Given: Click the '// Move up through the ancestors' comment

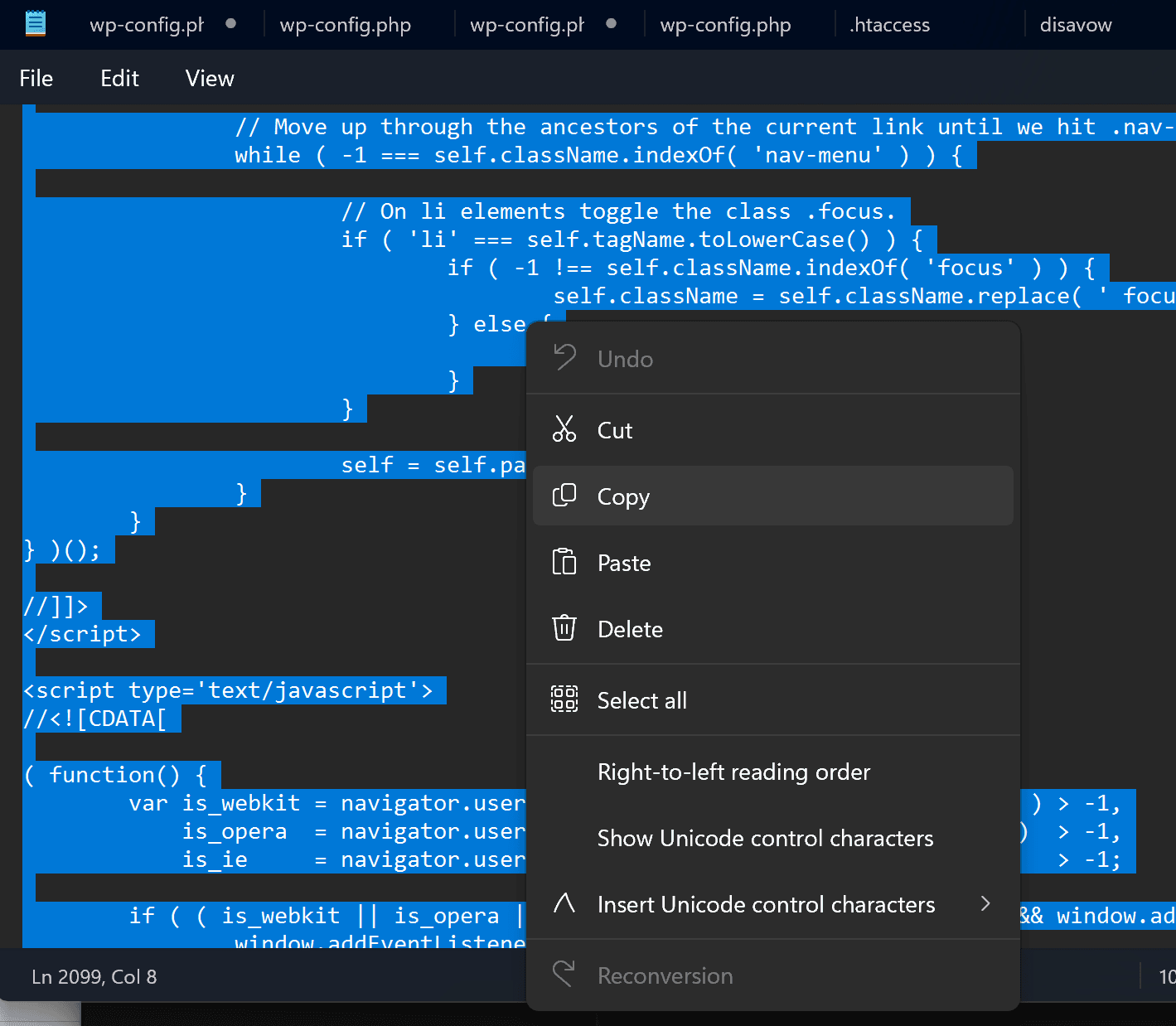Looking at the screenshot, I should 704,126.
